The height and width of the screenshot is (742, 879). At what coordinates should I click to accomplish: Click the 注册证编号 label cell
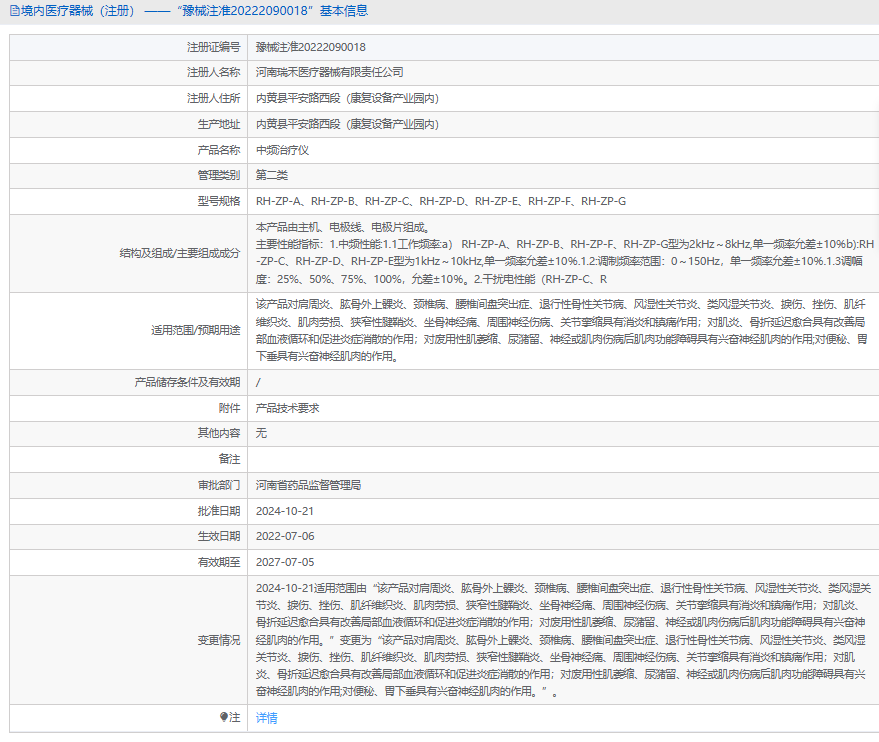(214, 47)
